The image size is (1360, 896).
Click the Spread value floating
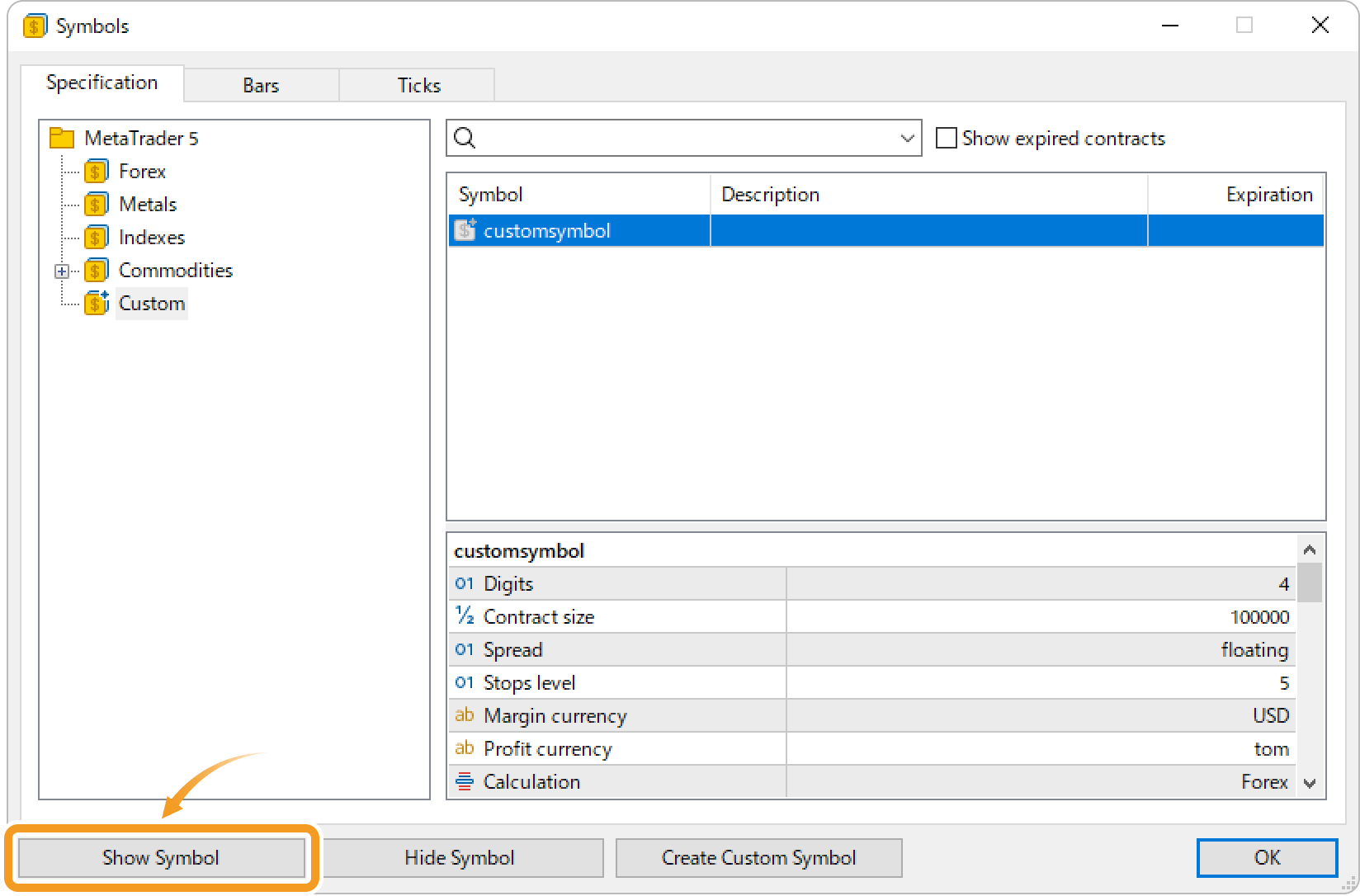coord(1254,650)
